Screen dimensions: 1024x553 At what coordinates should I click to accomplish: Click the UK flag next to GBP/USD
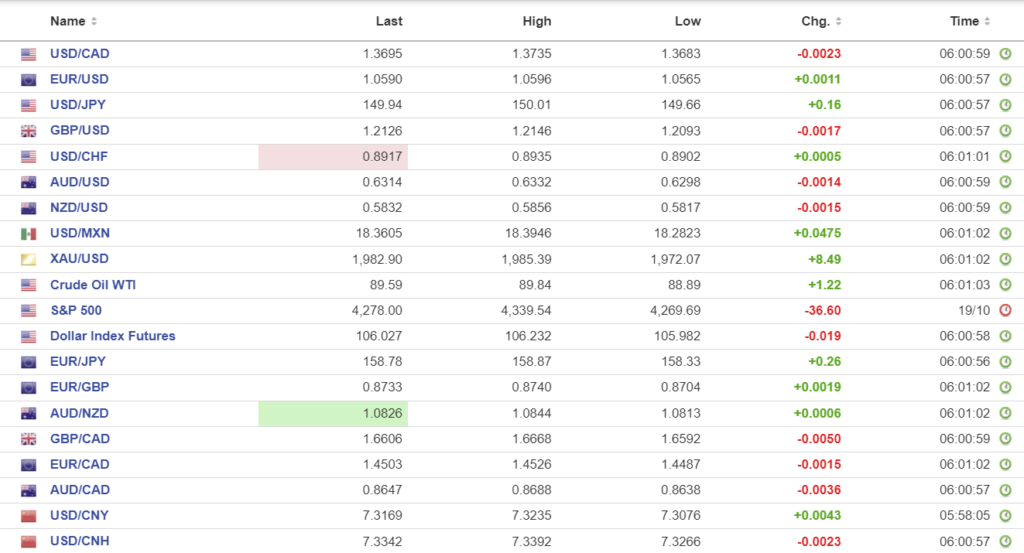(x=28, y=131)
